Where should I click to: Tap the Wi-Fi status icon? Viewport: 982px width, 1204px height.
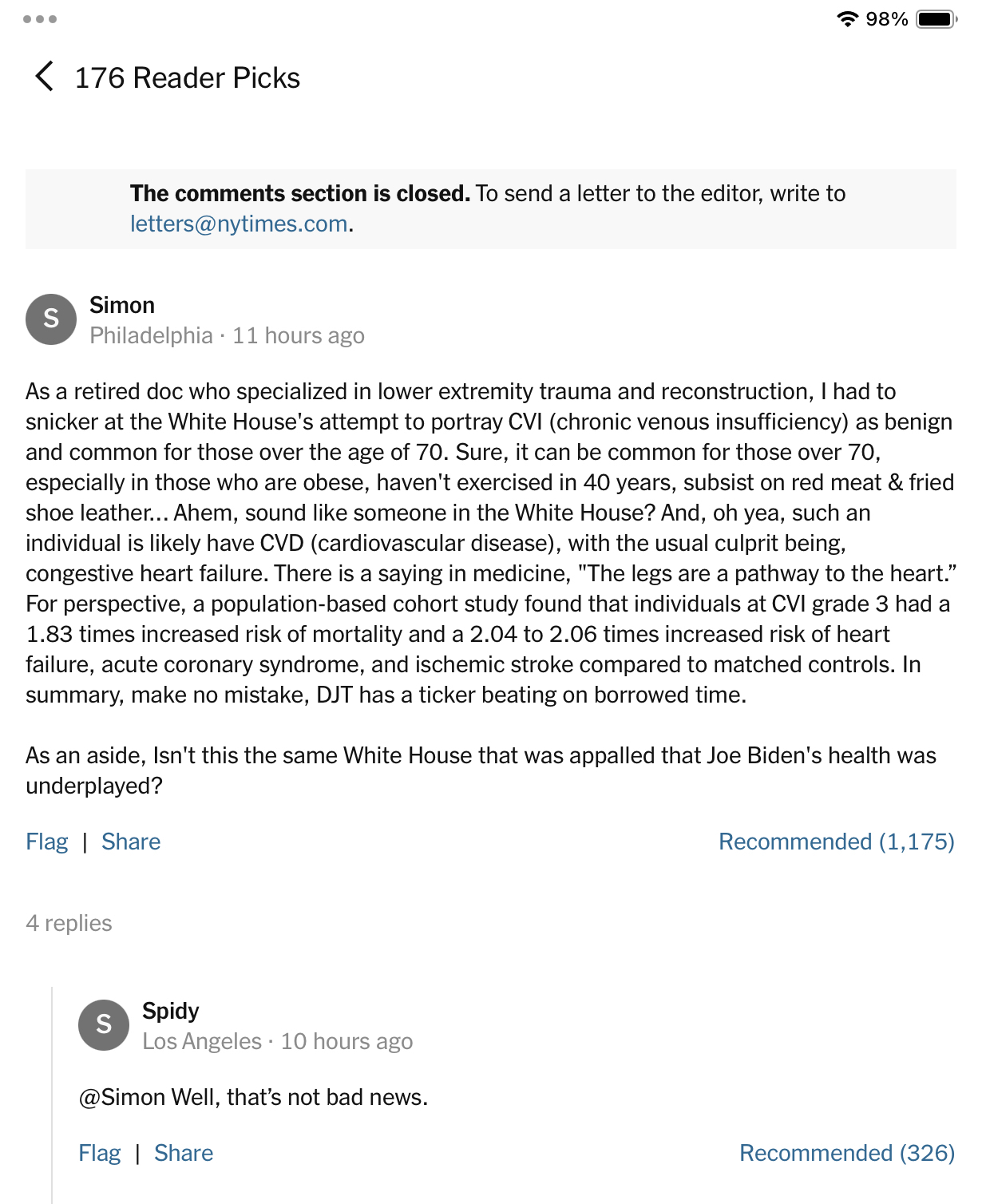[x=847, y=19]
